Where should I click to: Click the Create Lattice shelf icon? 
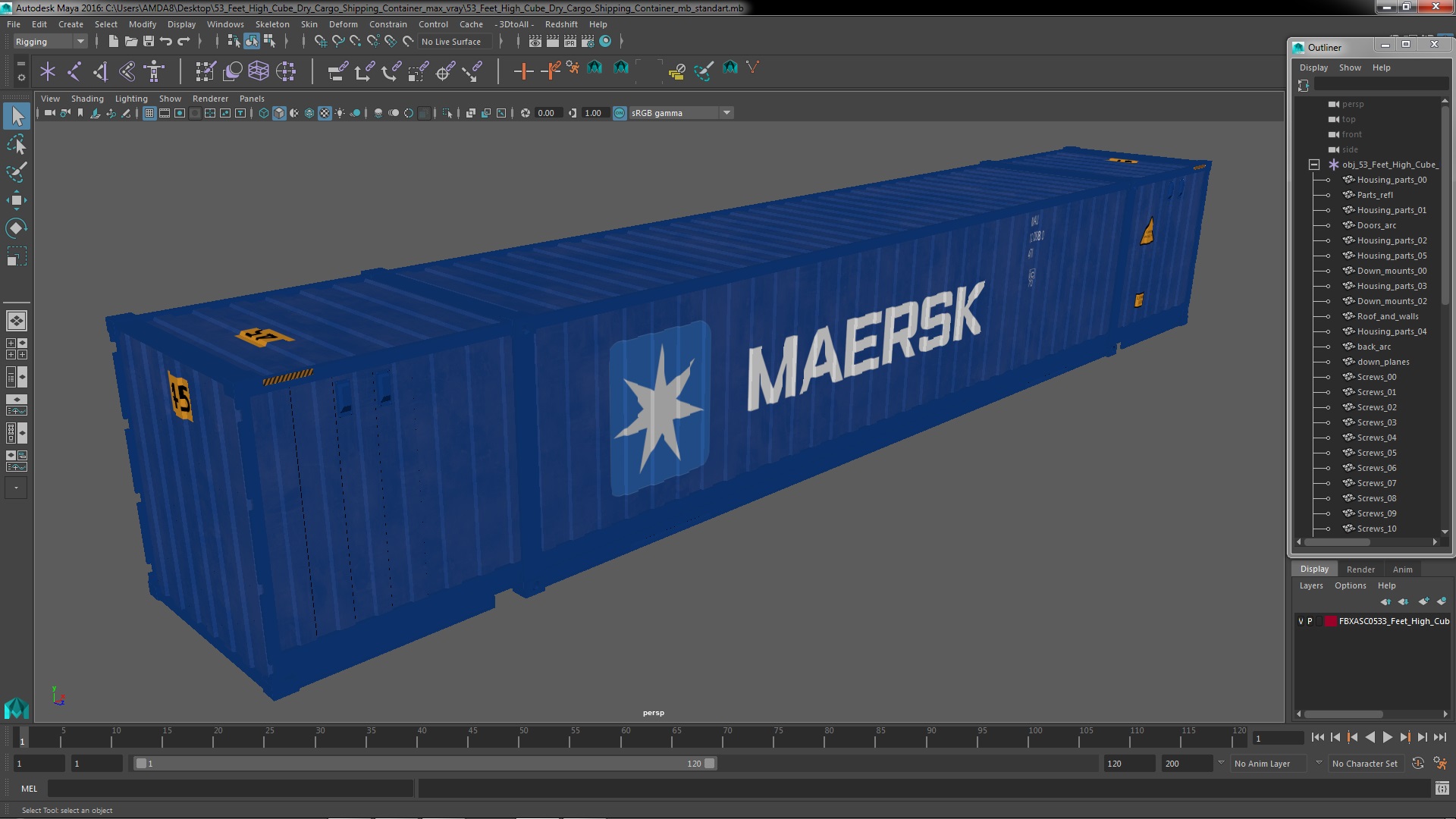click(x=259, y=71)
